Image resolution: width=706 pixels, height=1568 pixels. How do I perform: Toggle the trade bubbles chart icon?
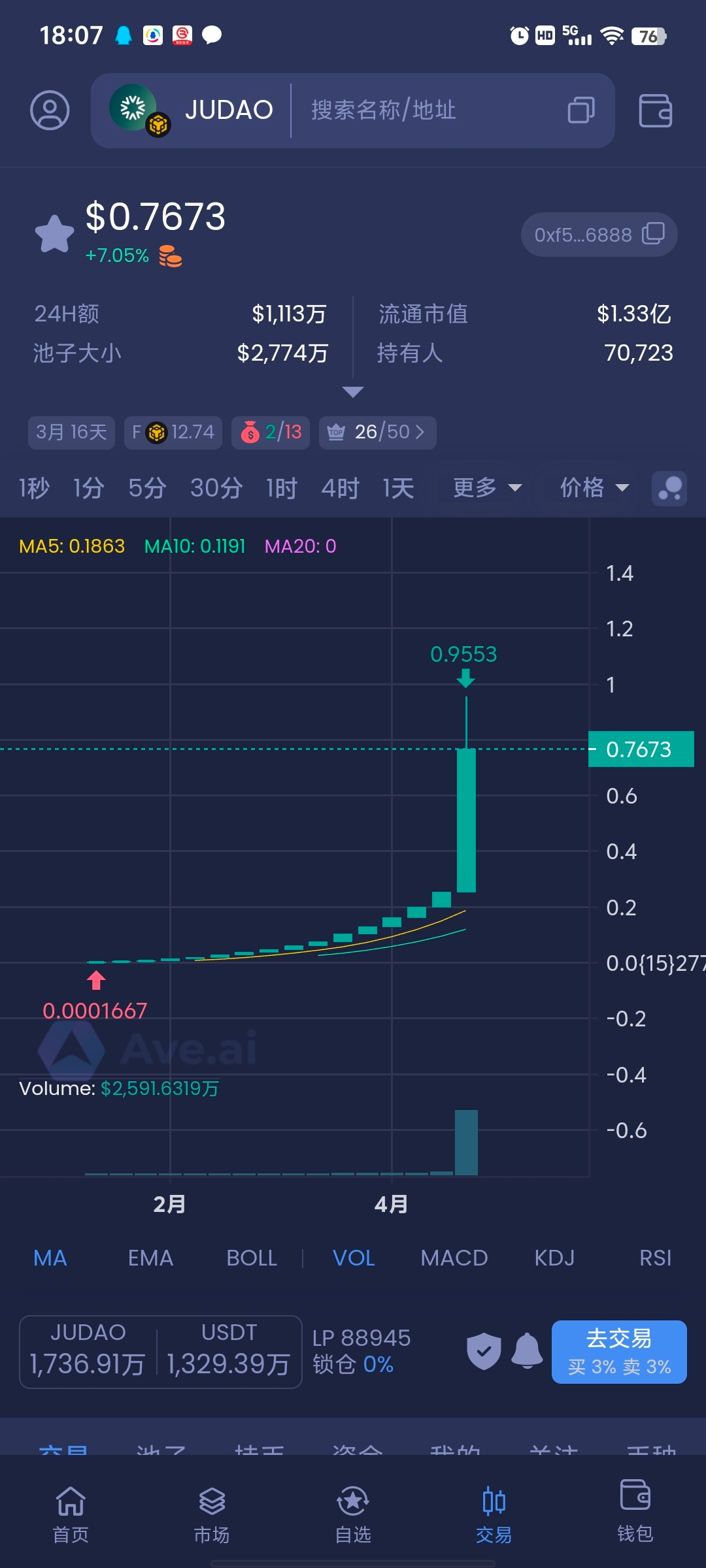pos(669,489)
